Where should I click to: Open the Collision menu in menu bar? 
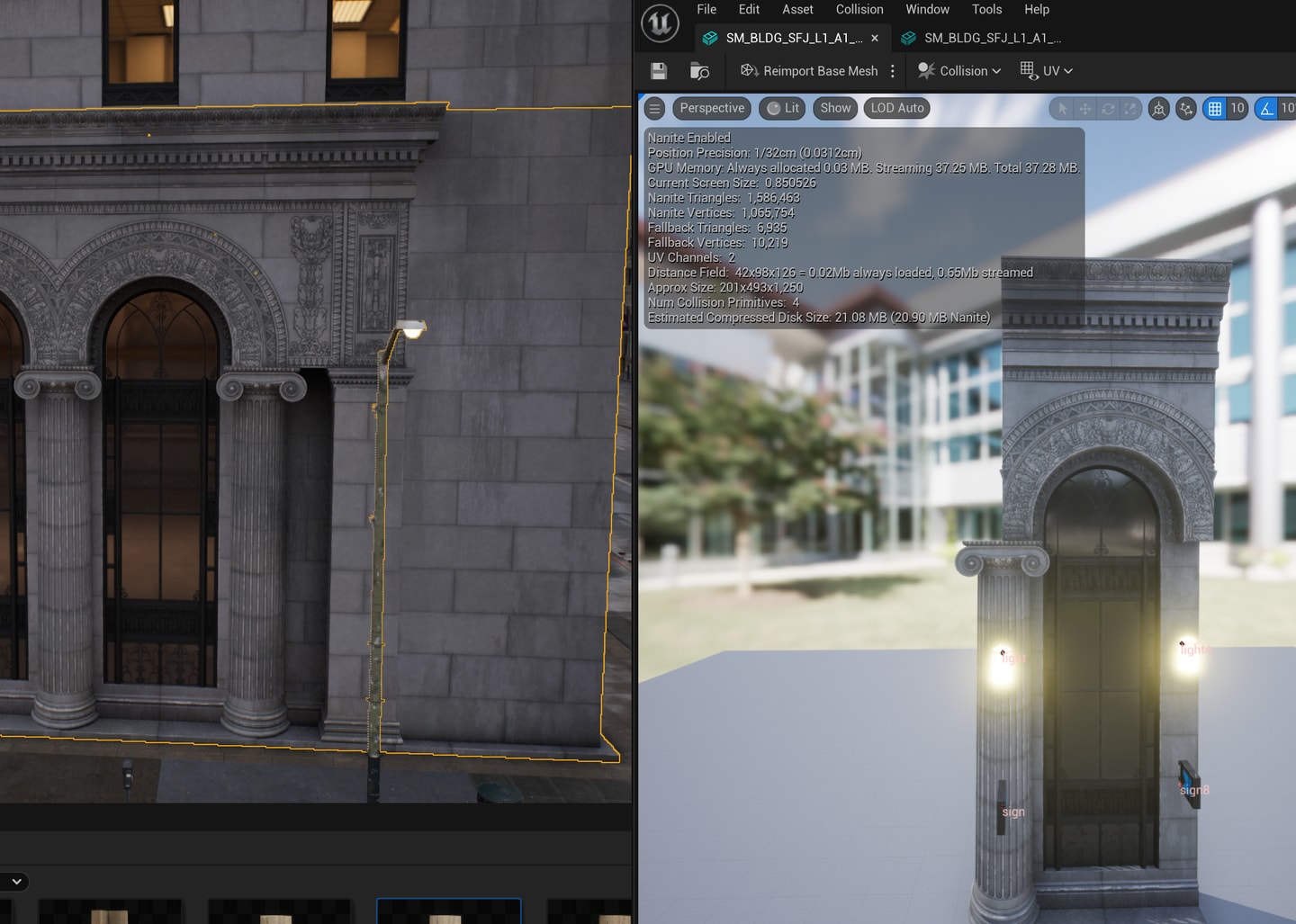(x=859, y=9)
